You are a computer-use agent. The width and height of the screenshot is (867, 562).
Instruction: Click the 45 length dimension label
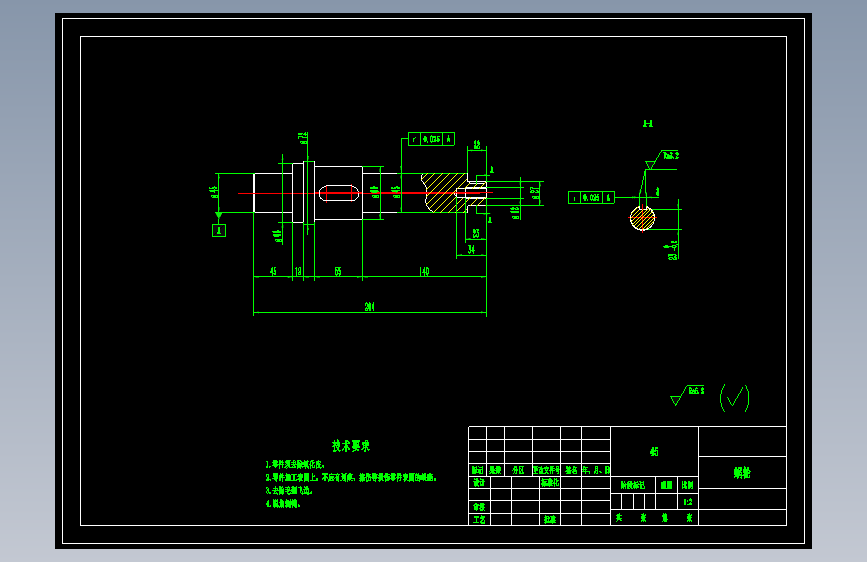(x=273, y=271)
